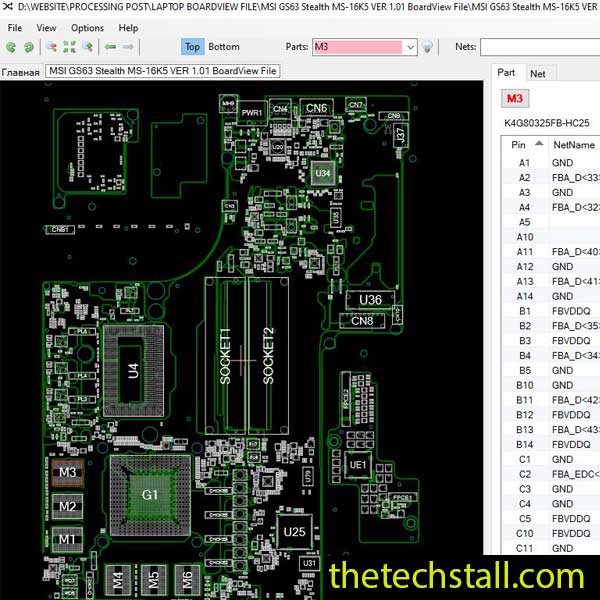The width and height of the screenshot is (600, 600).
Task: Toggle the Top board side view
Action: click(x=192, y=47)
